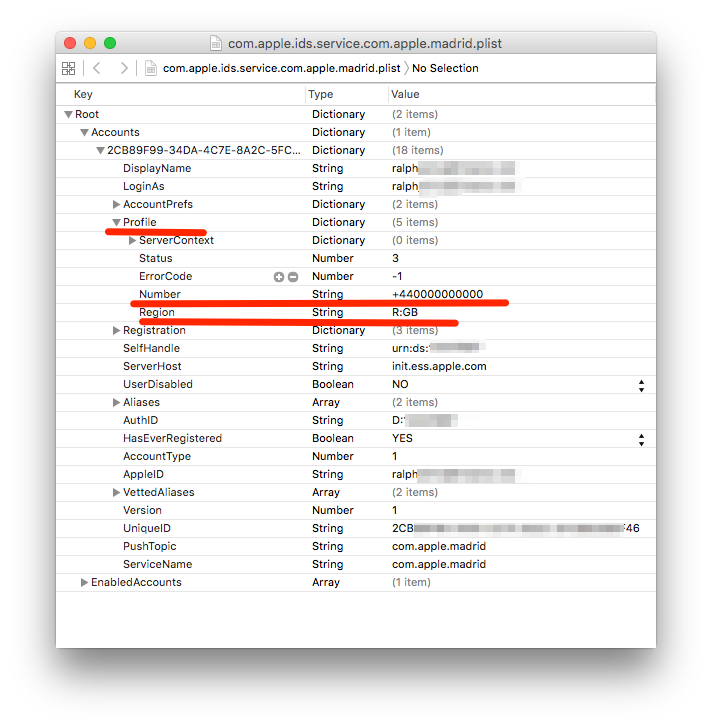Select the UserDisabled key
Screen dimensions: 712x728
coord(158,384)
